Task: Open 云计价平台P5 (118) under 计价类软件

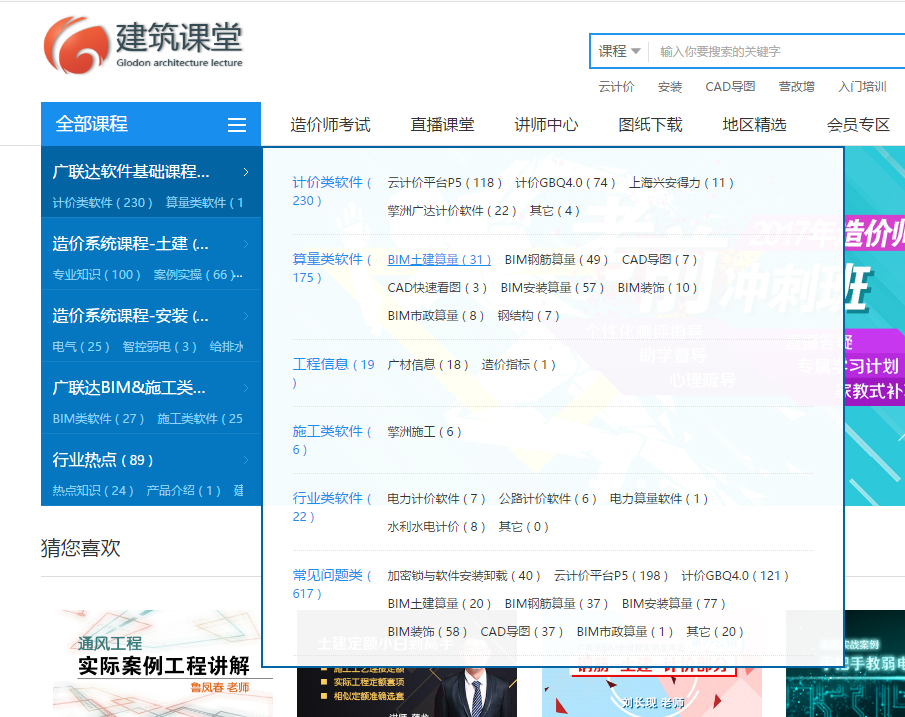Action: click(444, 183)
